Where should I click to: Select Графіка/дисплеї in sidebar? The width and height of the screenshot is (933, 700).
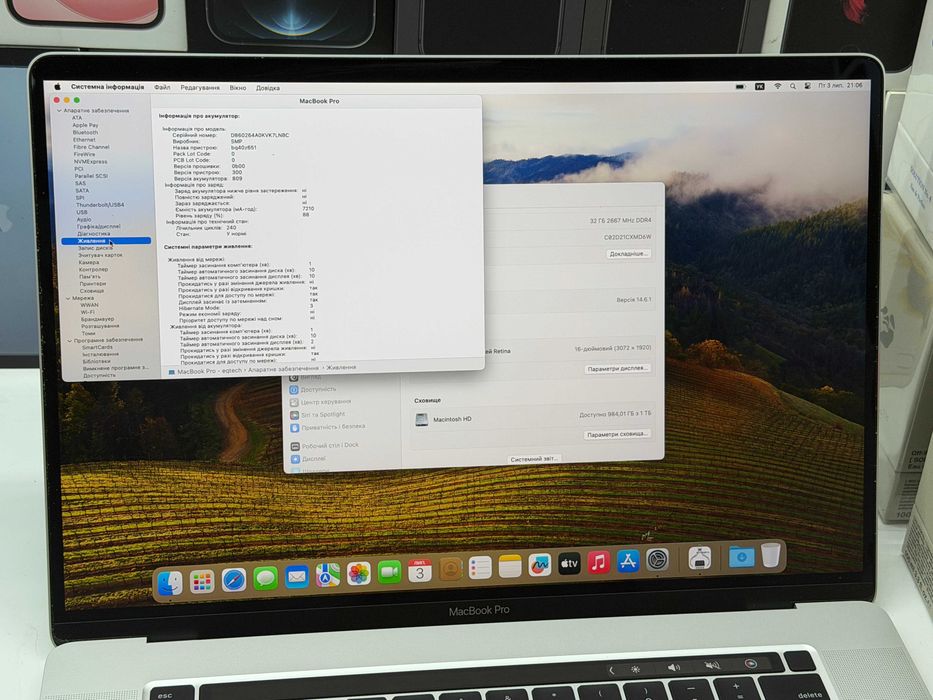99,226
